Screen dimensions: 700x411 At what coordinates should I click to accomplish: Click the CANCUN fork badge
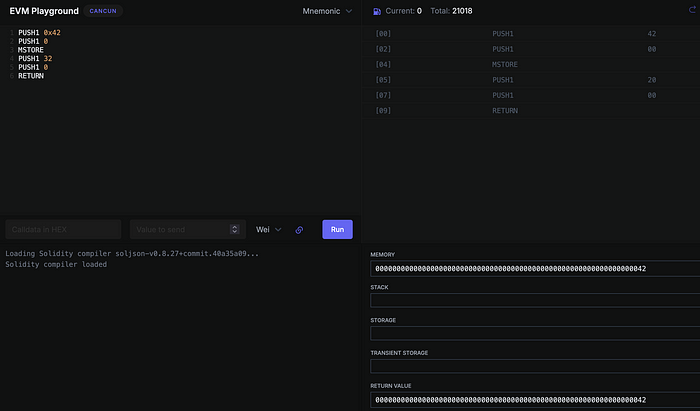(x=103, y=11)
